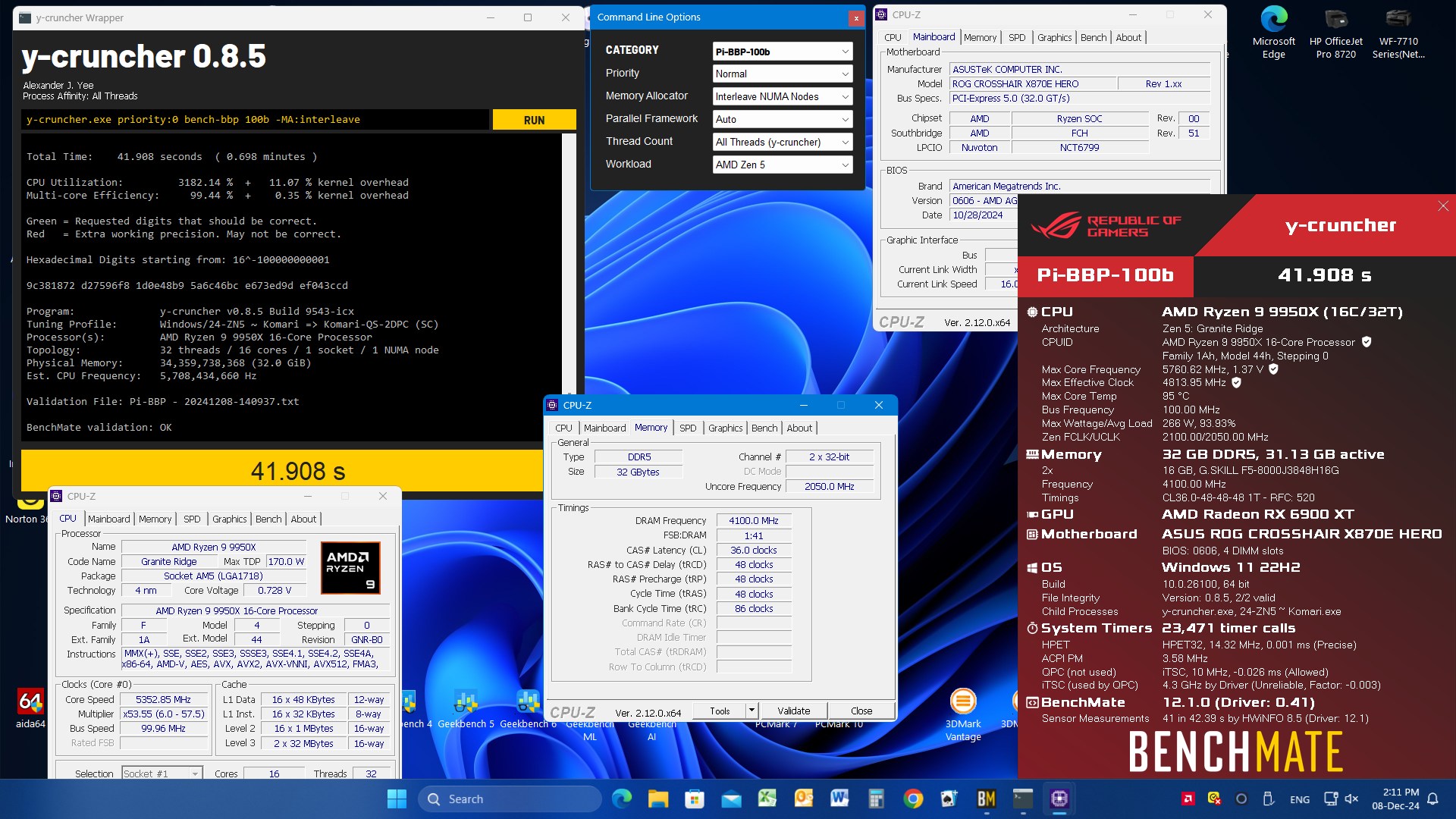The height and width of the screenshot is (819, 1456).
Task: Open Memory tab in bottom-left CPU-Z window
Action: 155,519
